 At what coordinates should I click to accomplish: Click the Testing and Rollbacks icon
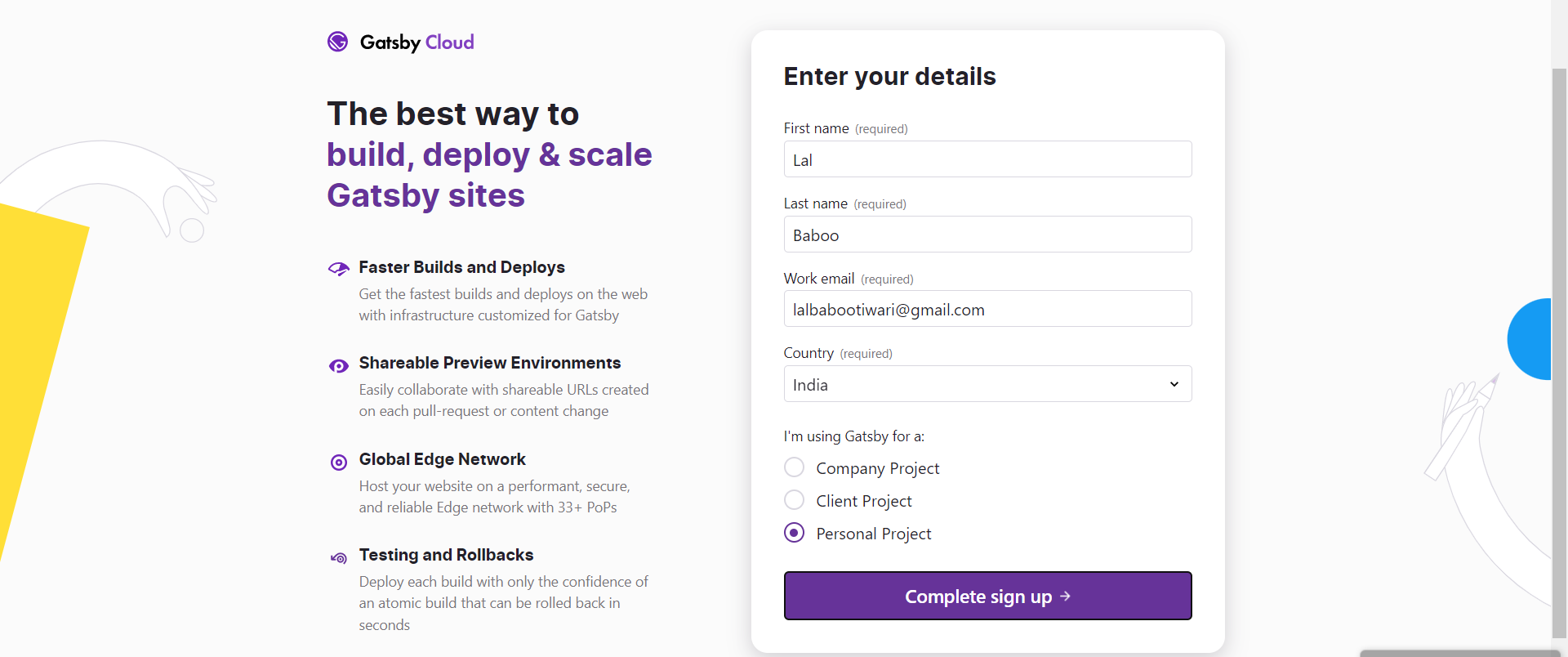tap(339, 558)
